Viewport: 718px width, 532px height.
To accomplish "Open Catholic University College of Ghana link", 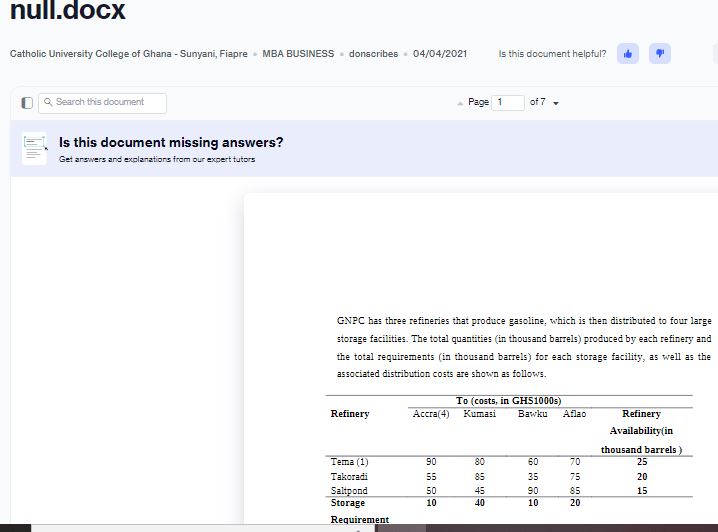I will tap(129, 54).
